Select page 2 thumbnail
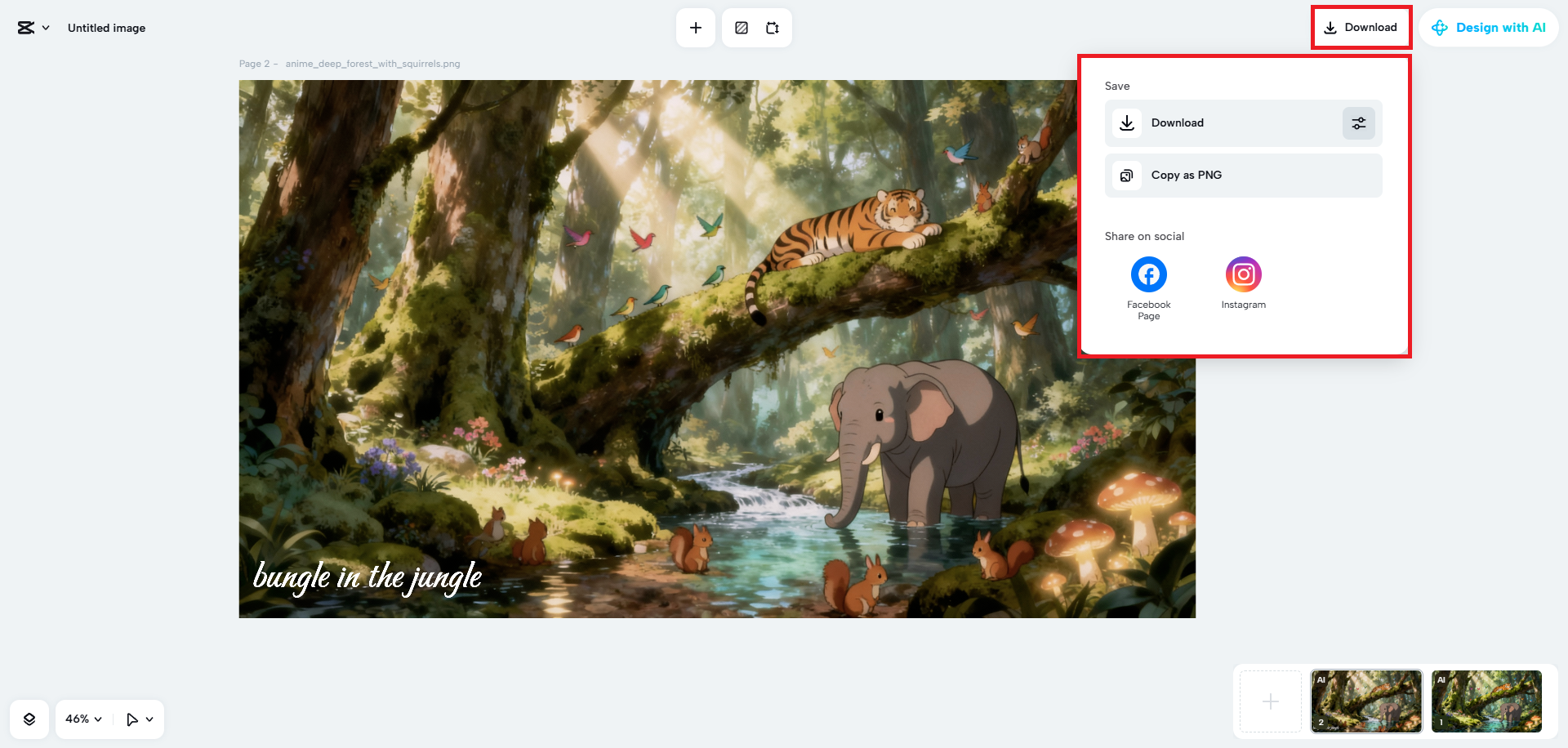 point(1366,701)
